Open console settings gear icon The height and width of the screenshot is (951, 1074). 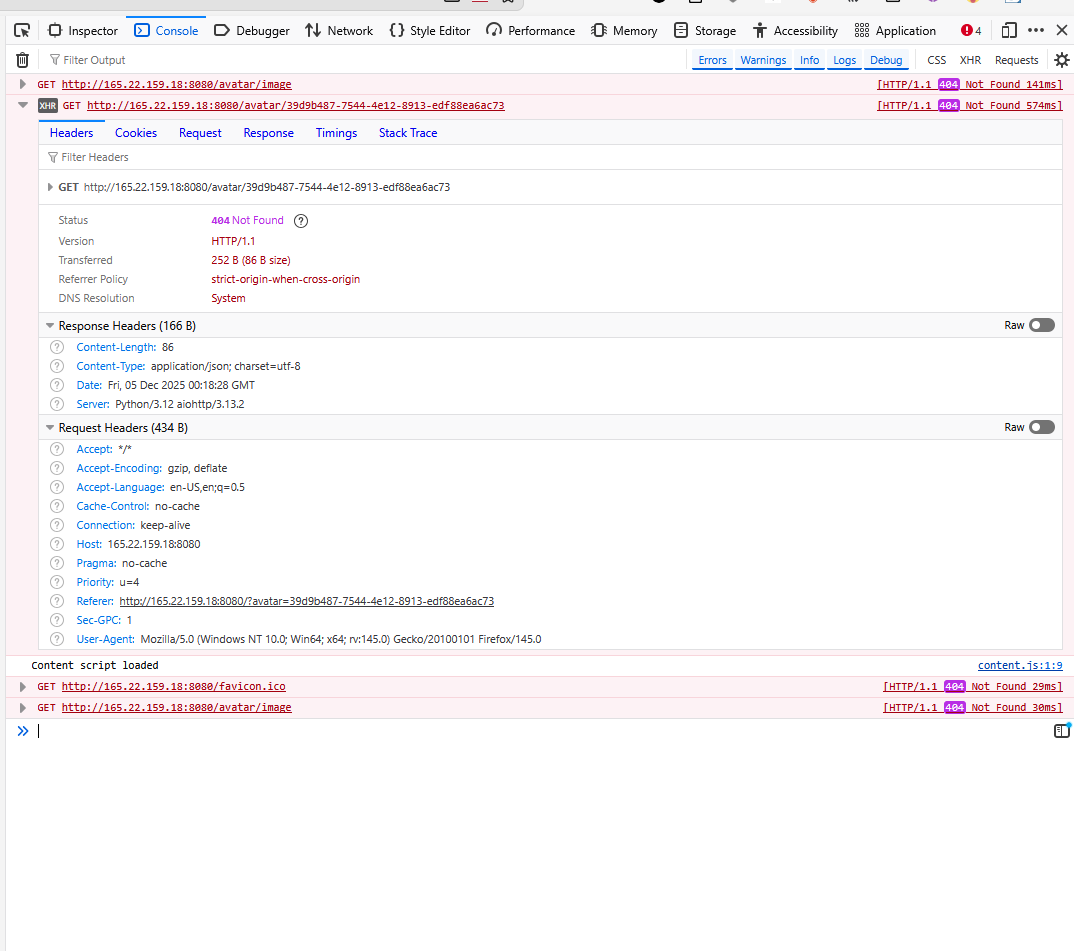[1061, 60]
